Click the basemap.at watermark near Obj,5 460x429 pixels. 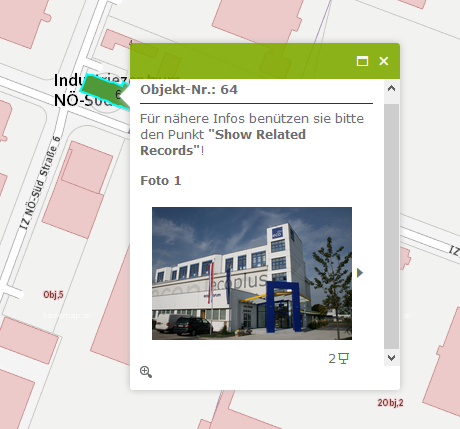click(x=67, y=315)
